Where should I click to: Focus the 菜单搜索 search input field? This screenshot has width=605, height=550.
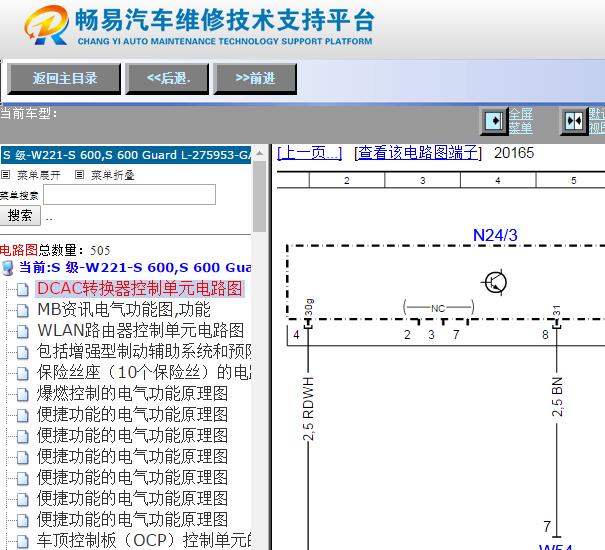tap(129, 195)
